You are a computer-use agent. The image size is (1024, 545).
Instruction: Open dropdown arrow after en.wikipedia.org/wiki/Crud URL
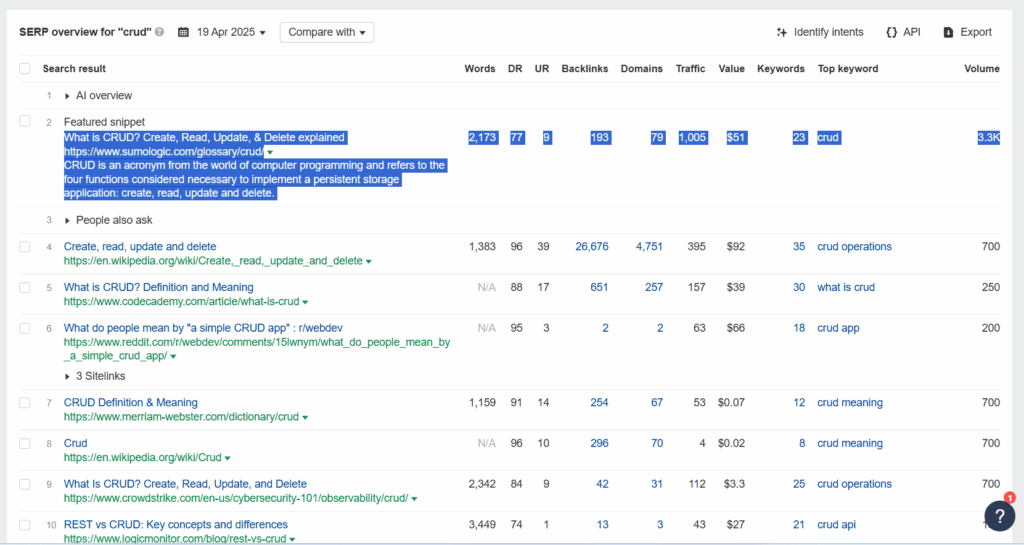click(228, 458)
